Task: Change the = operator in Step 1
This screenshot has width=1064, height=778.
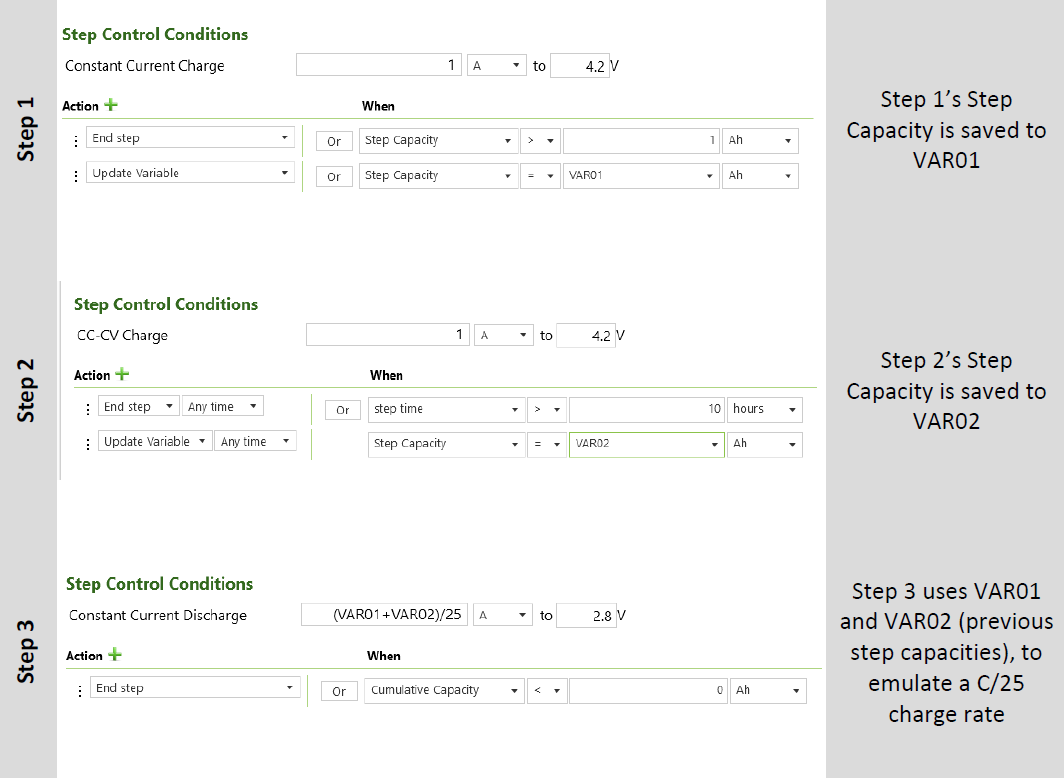Action: [x=540, y=176]
